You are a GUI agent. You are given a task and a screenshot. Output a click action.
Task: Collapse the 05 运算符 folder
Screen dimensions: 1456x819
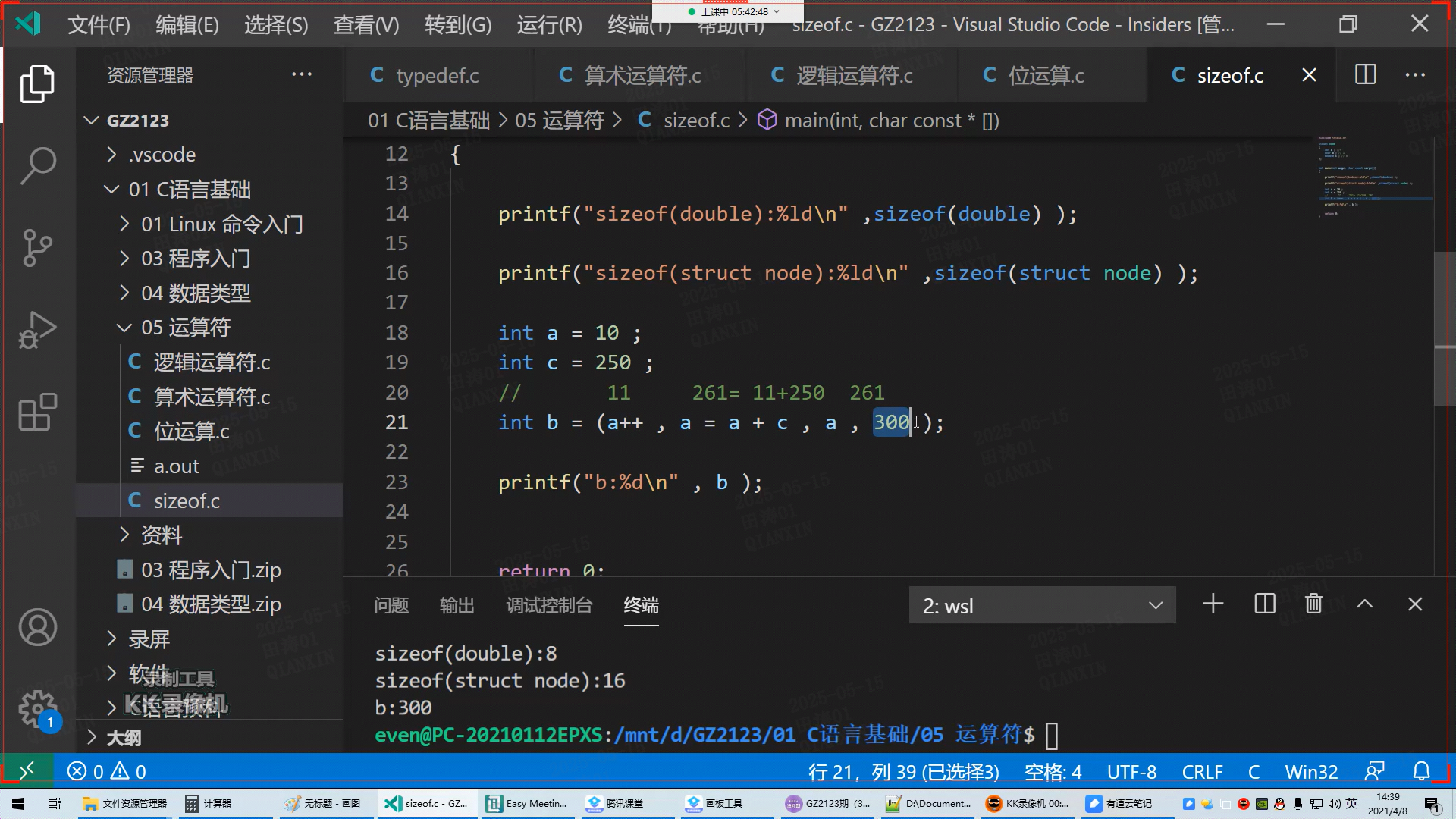(185, 328)
